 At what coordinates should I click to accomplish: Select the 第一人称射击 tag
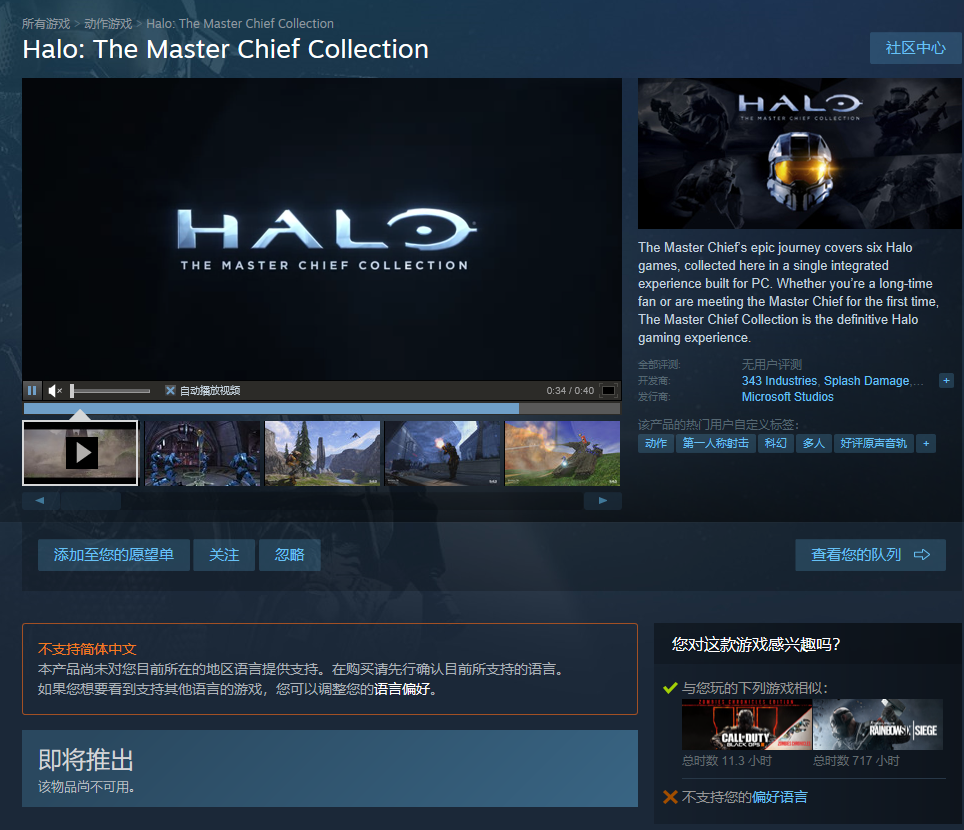coord(716,443)
